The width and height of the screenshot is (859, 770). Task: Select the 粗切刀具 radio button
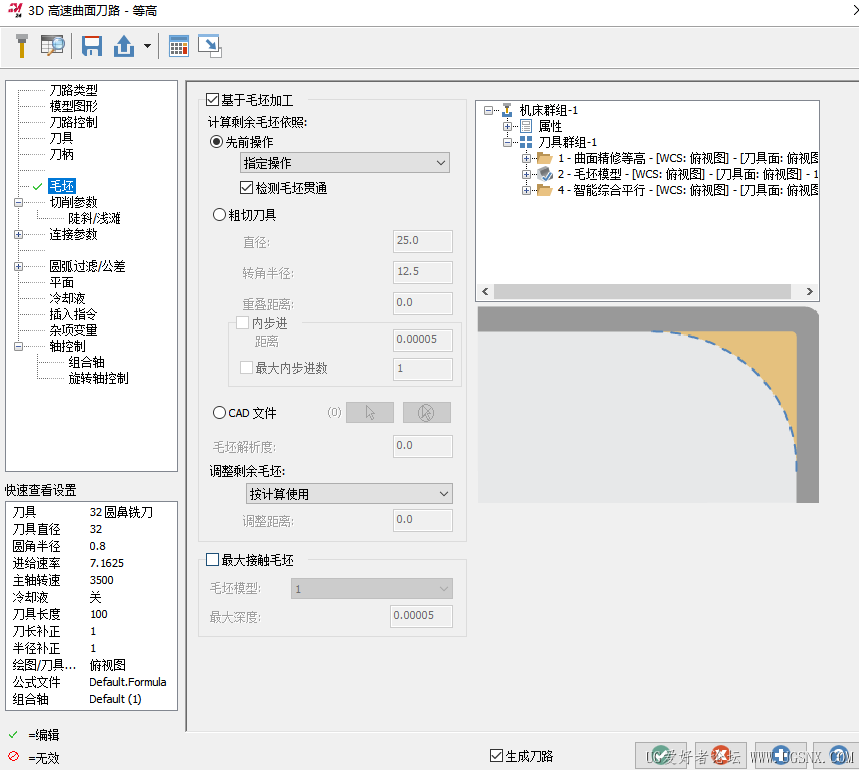pos(219,215)
